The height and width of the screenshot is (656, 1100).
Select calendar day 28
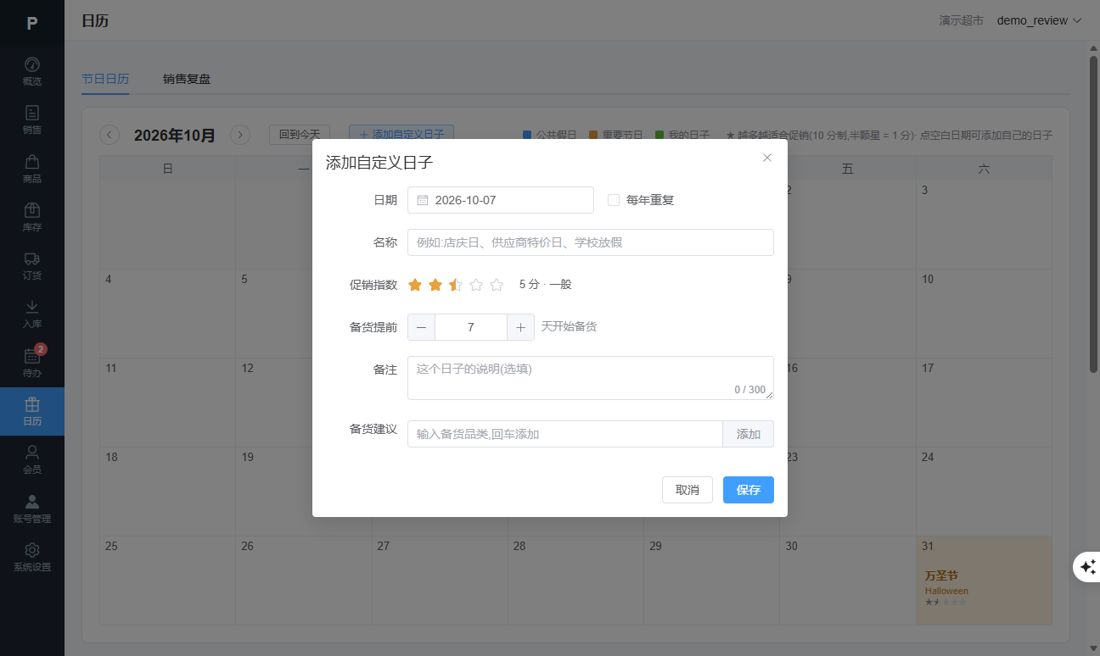point(575,580)
